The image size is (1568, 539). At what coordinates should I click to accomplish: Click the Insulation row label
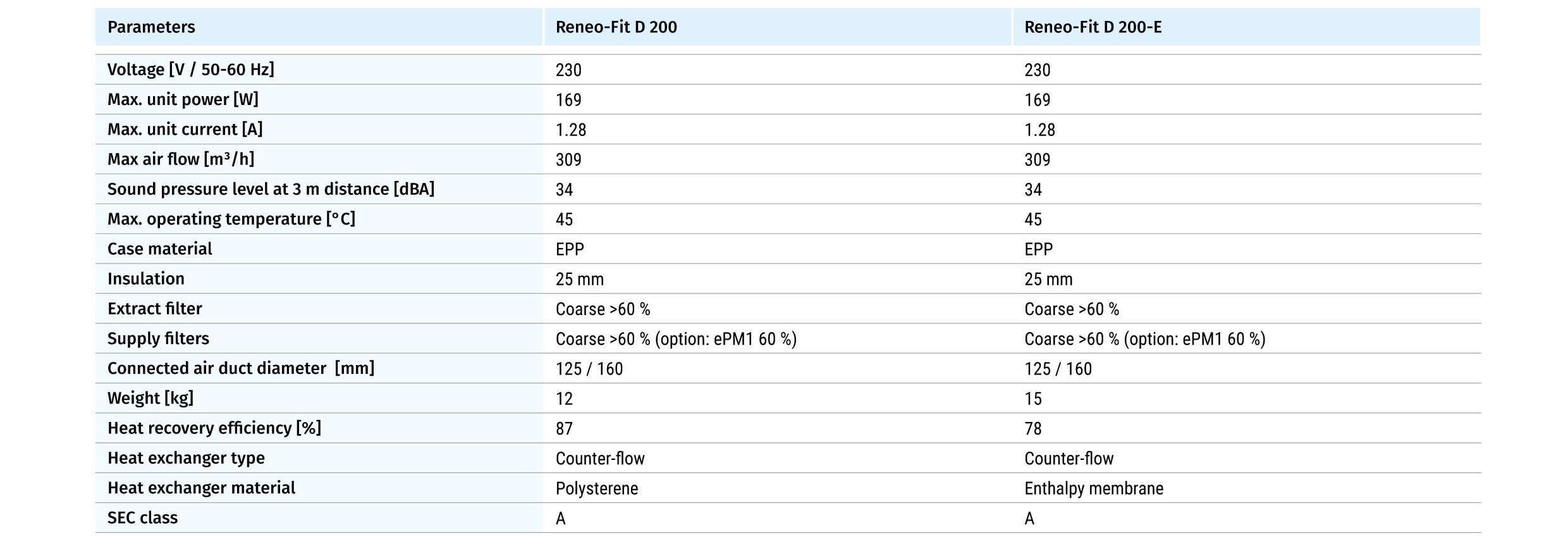[x=146, y=278]
